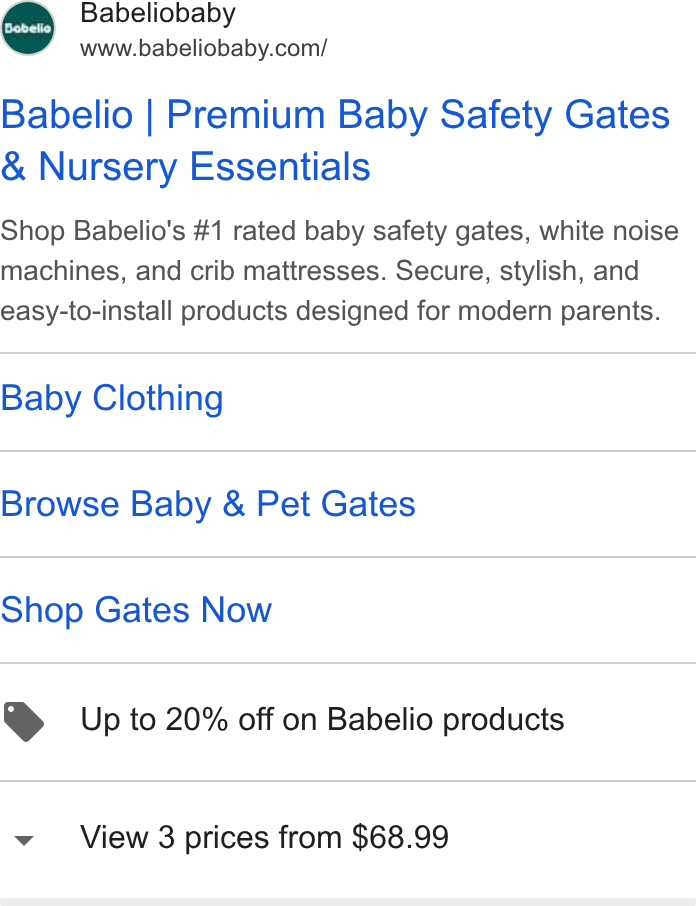This screenshot has height=906, width=696.
Task: Click the 'easy-to-install products' description line
Action: [330, 311]
